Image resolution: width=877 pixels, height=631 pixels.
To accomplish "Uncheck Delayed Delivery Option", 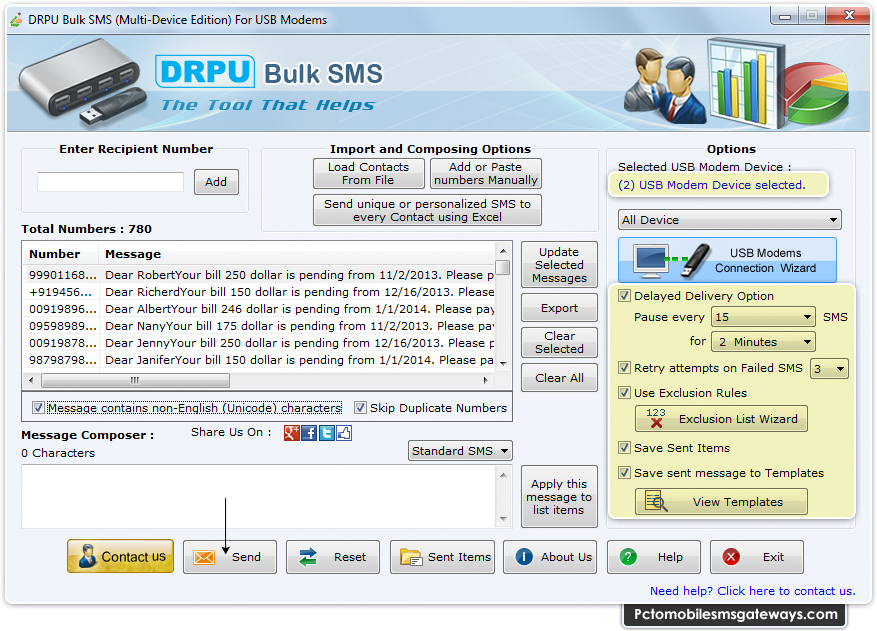I will click(624, 295).
